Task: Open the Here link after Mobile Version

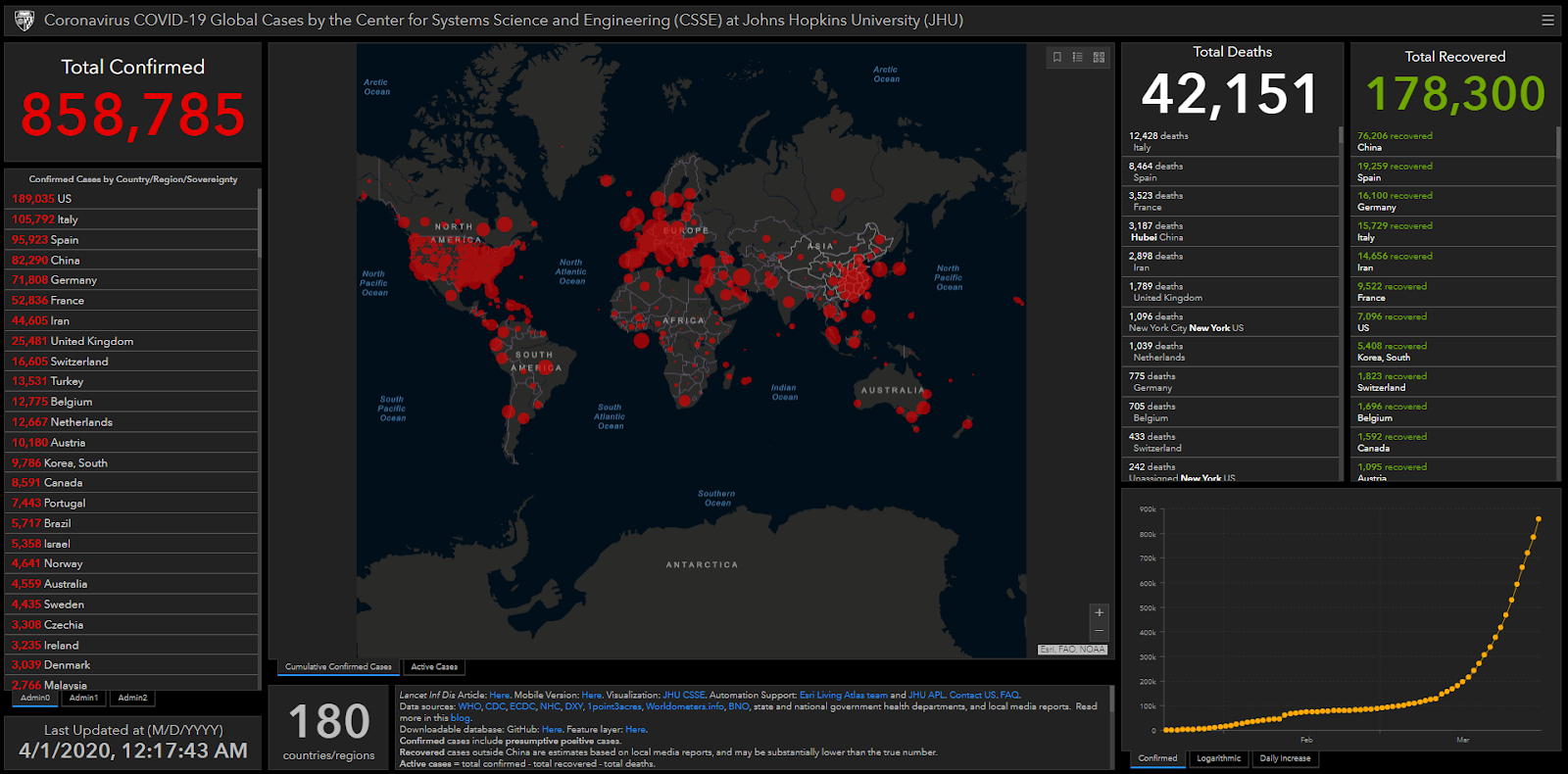Action: coord(591,695)
